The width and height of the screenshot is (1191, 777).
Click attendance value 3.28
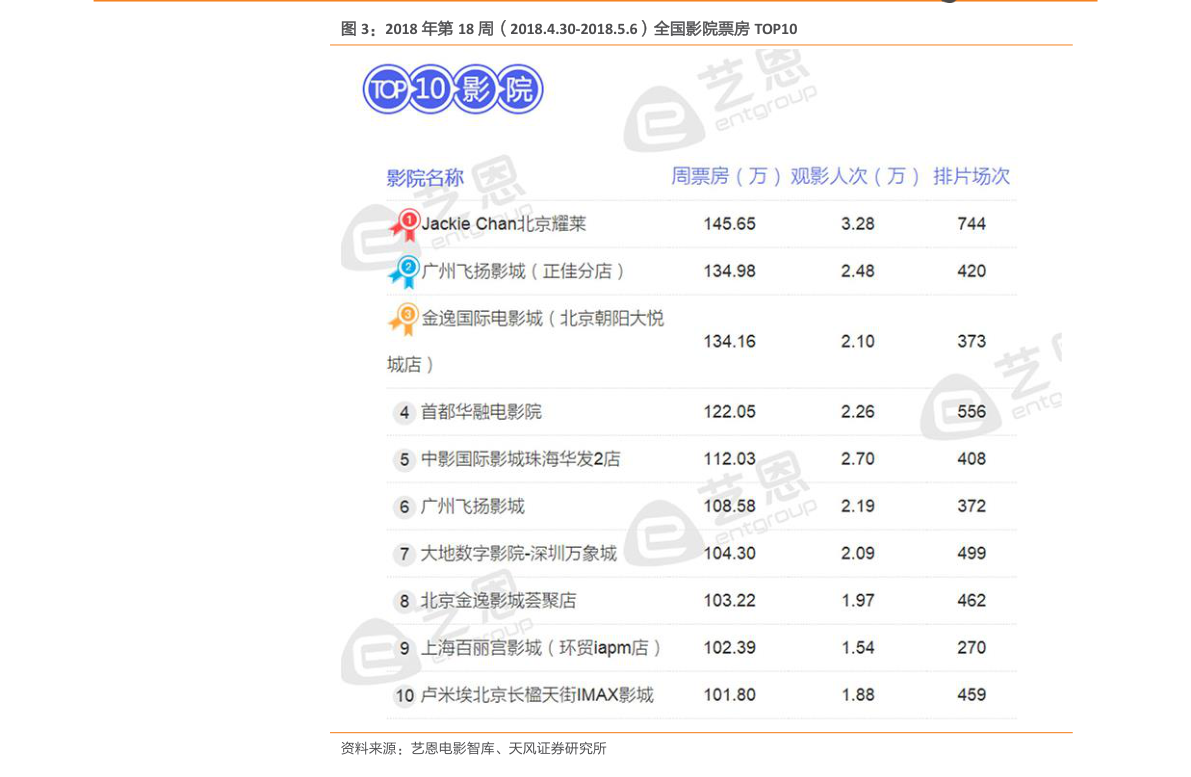pyautogui.click(x=858, y=224)
